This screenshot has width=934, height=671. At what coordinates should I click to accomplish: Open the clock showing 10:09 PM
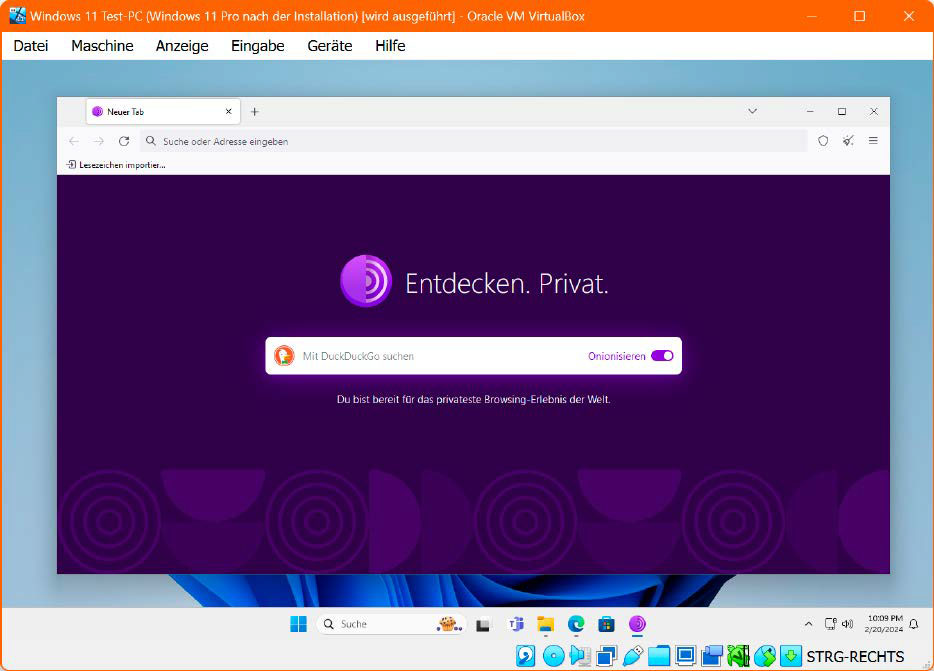pyautogui.click(x=884, y=624)
